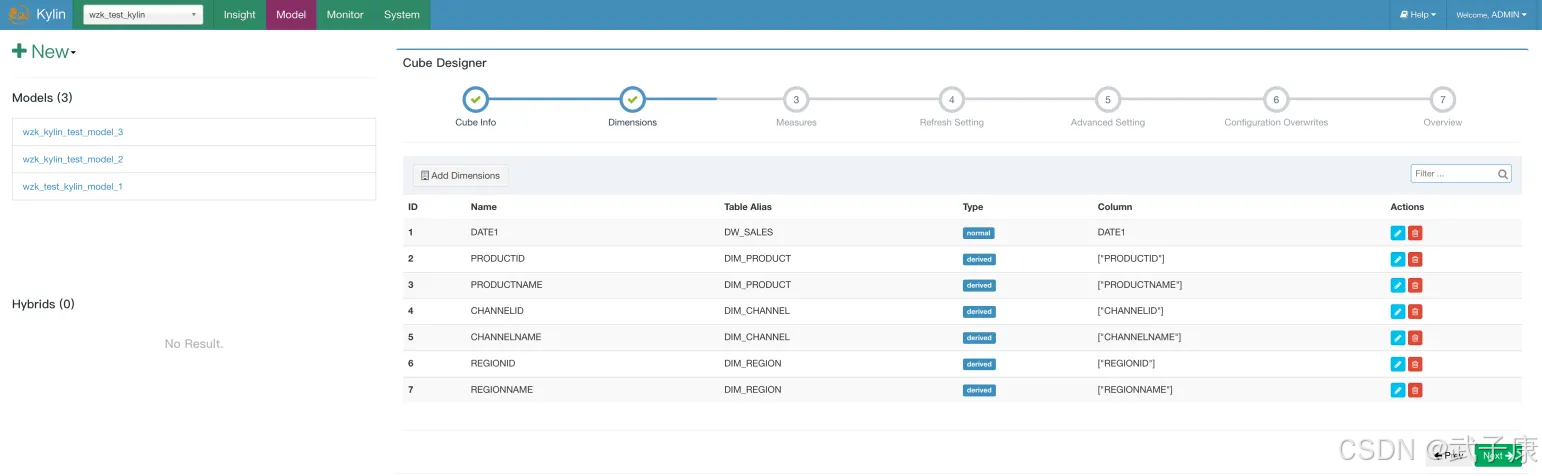1542x476 pixels.
Task: Open the Monitor tab
Action: pos(345,15)
